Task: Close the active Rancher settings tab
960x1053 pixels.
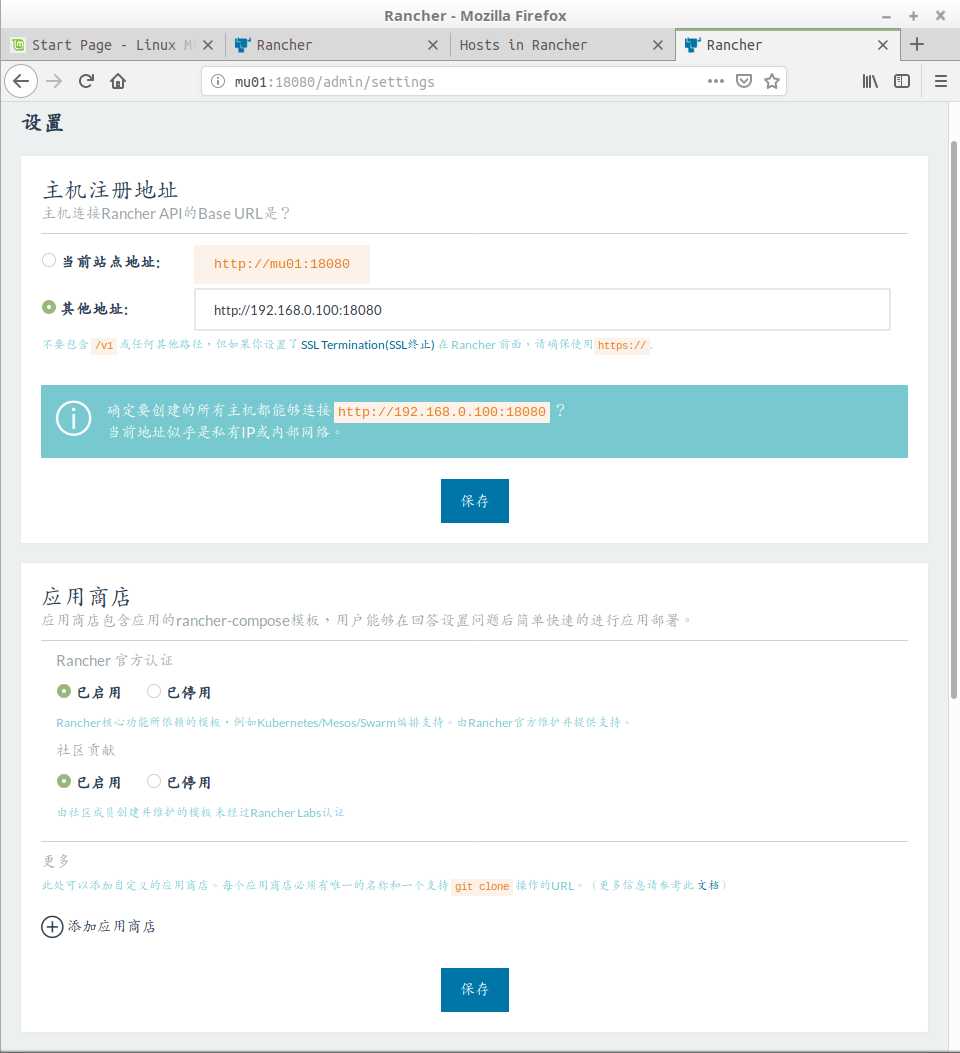Action: tap(883, 45)
